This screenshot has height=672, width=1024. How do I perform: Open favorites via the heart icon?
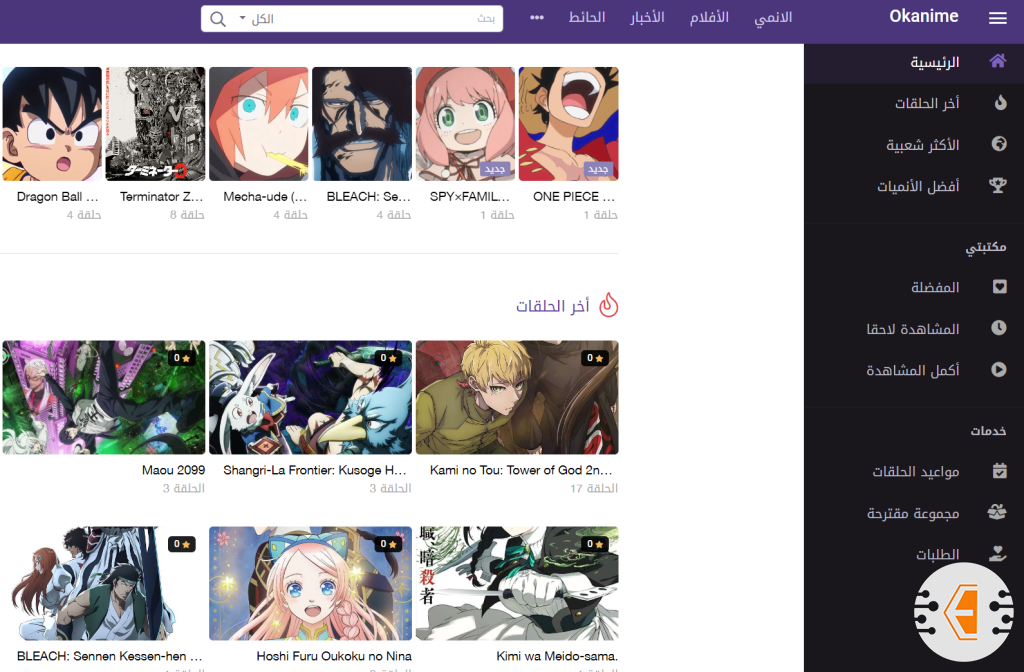[x=999, y=287]
